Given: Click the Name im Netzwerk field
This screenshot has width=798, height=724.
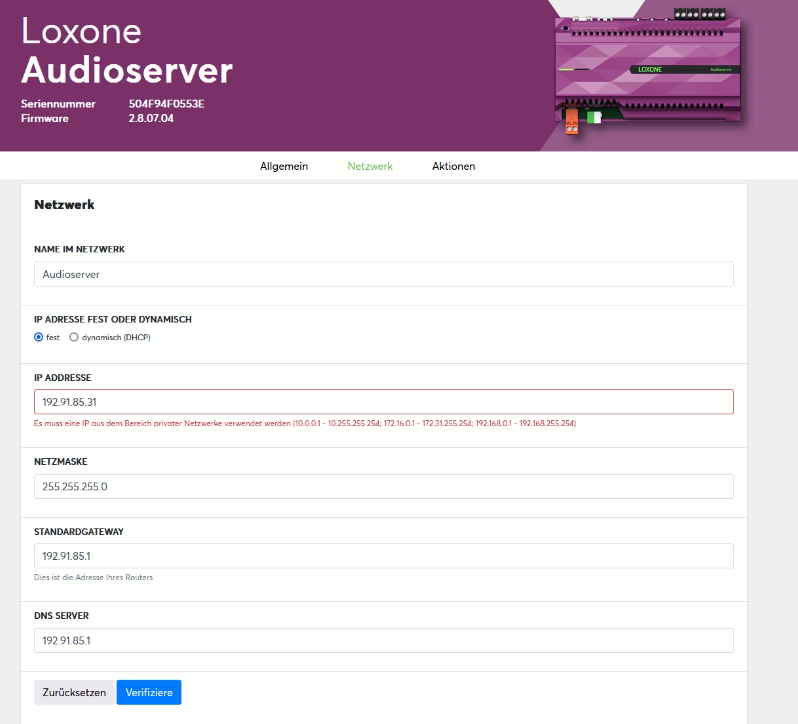Looking at the screenshot, I should [x=384, y=274].
